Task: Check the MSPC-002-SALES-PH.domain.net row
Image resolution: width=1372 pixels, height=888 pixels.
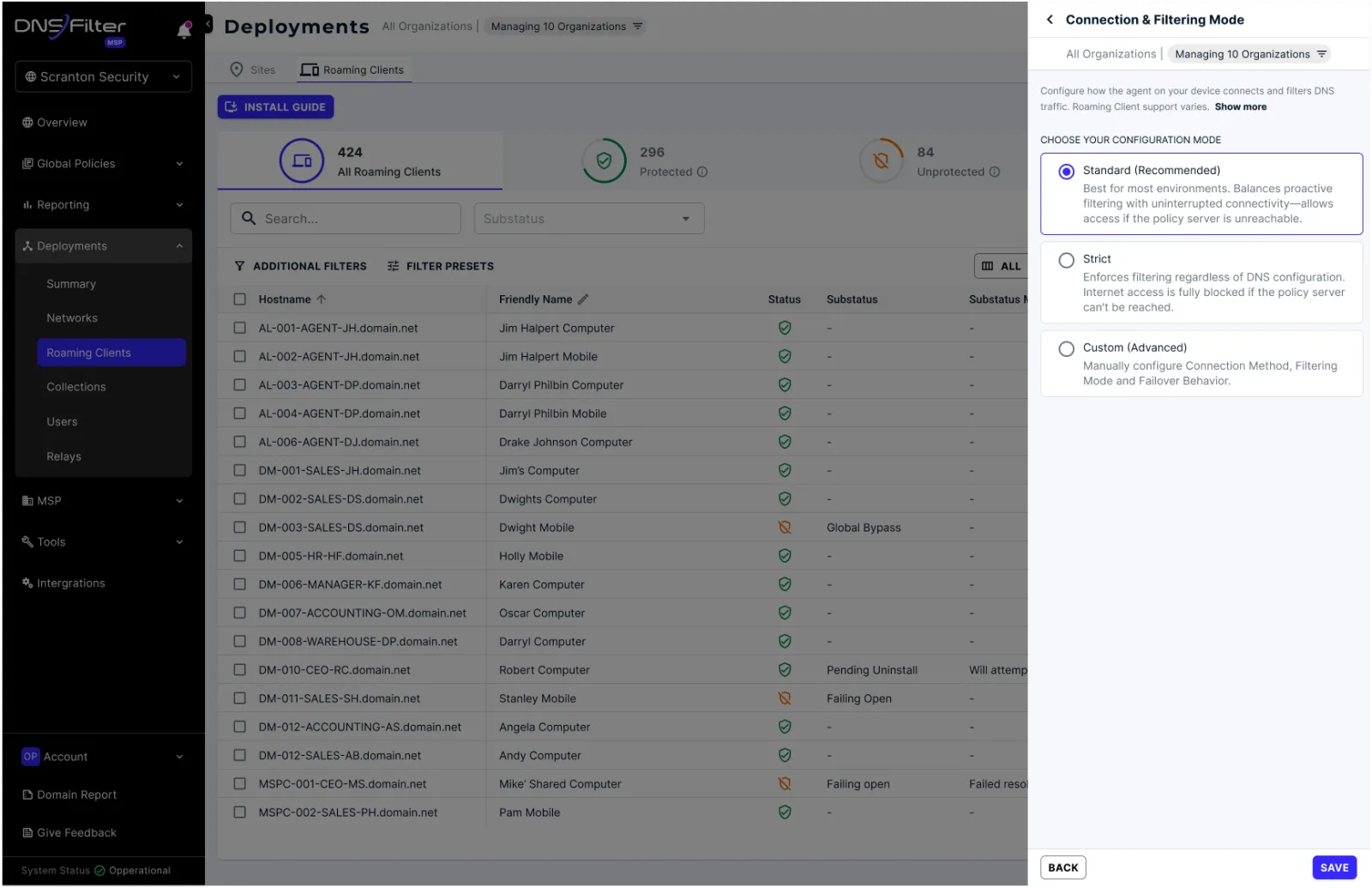Action: (x=240, y=812)
